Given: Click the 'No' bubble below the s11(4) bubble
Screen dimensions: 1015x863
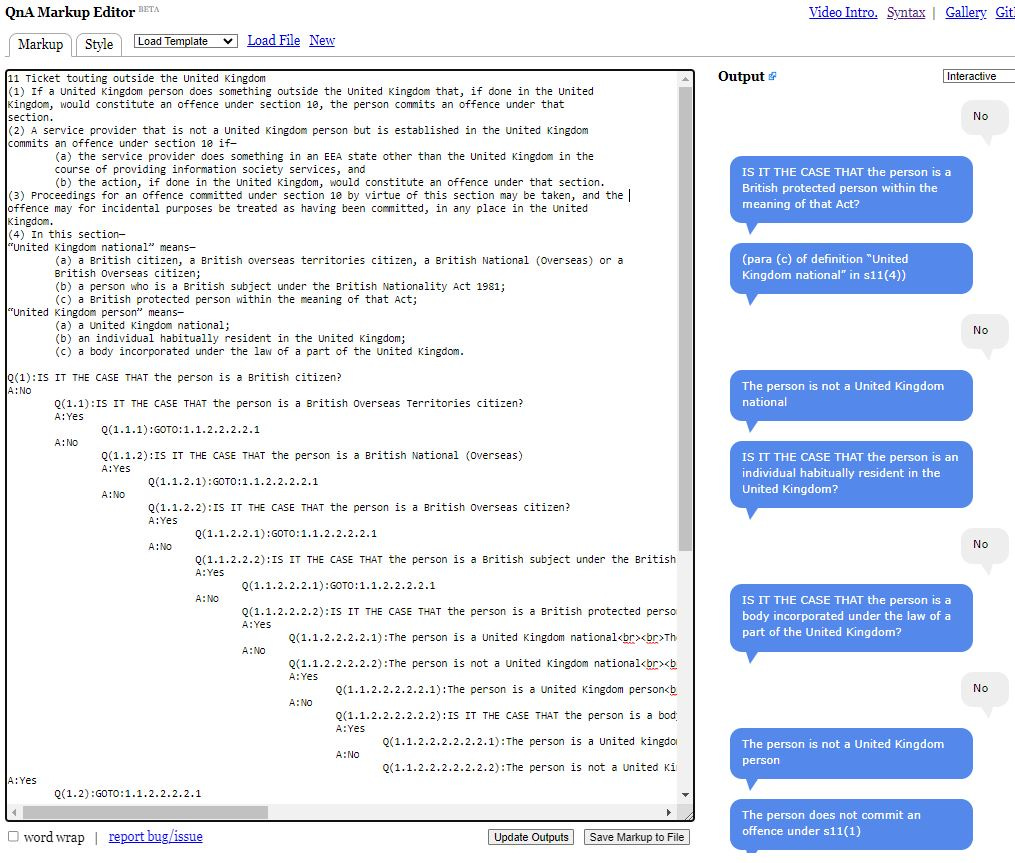Looking at the screenshot, I should pos(984,331).
